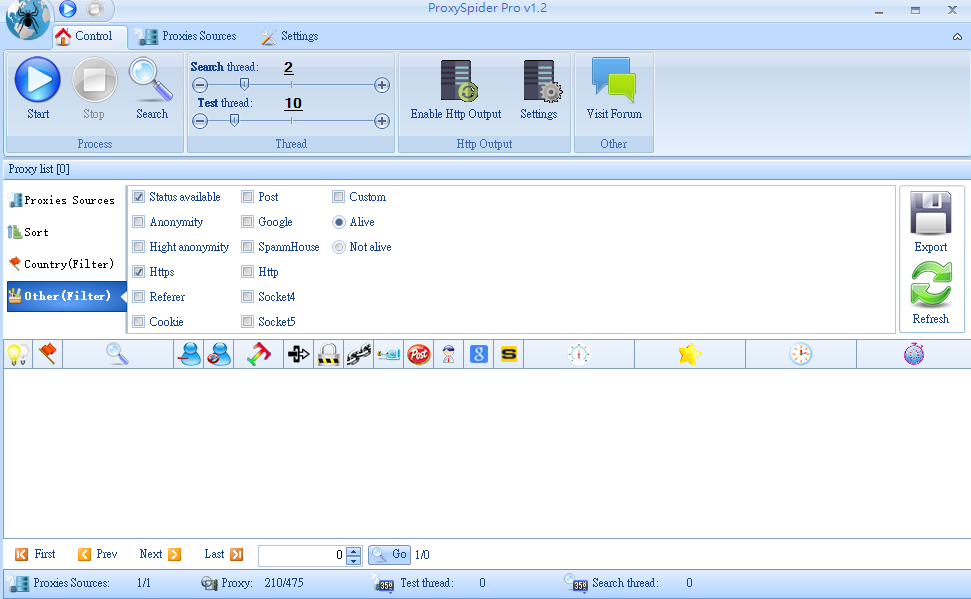Click the Post column header icon
Image resolution: width=971 pixels, height=599 pixels.
[418, 354]
